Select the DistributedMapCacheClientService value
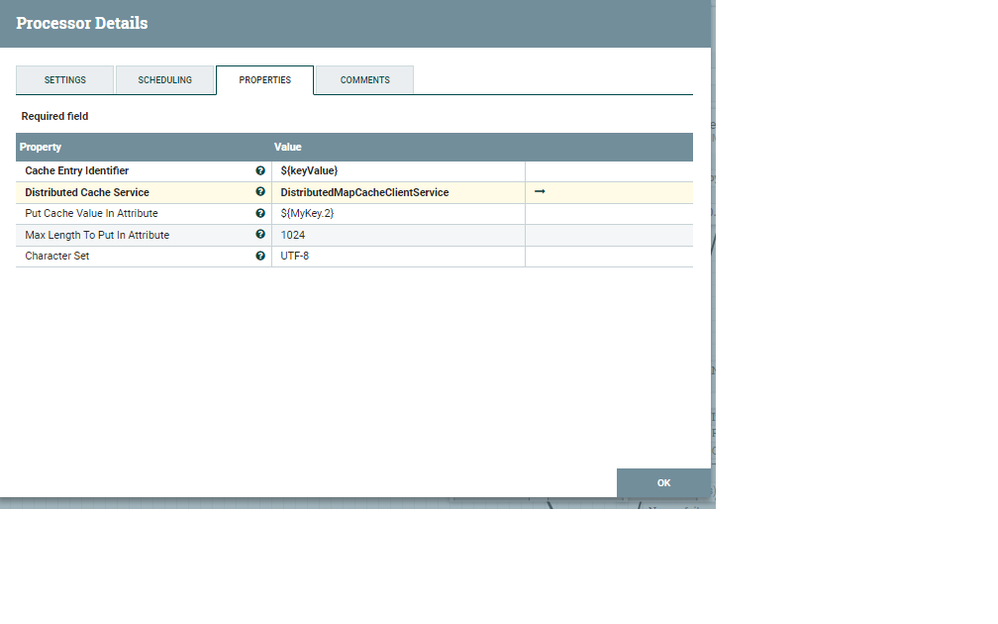The height and width of the screenshot is (624, 998). coord(365,192)
